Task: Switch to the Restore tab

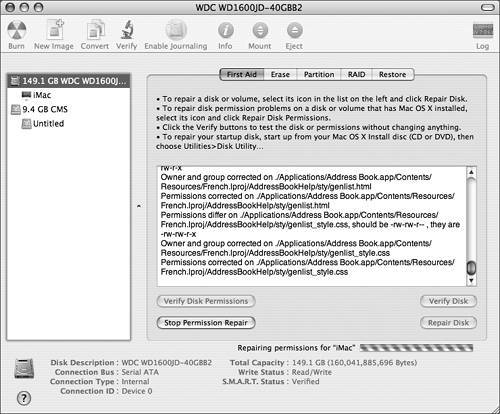Action: click(392, 75)
